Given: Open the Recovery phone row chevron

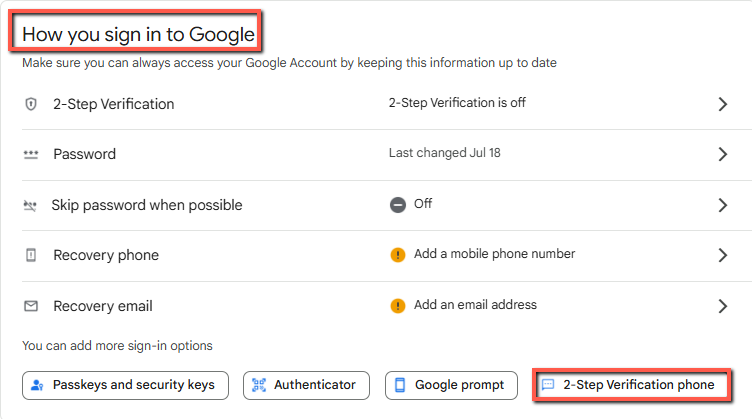Looking at the screenshot, I should tap(723, 255).
